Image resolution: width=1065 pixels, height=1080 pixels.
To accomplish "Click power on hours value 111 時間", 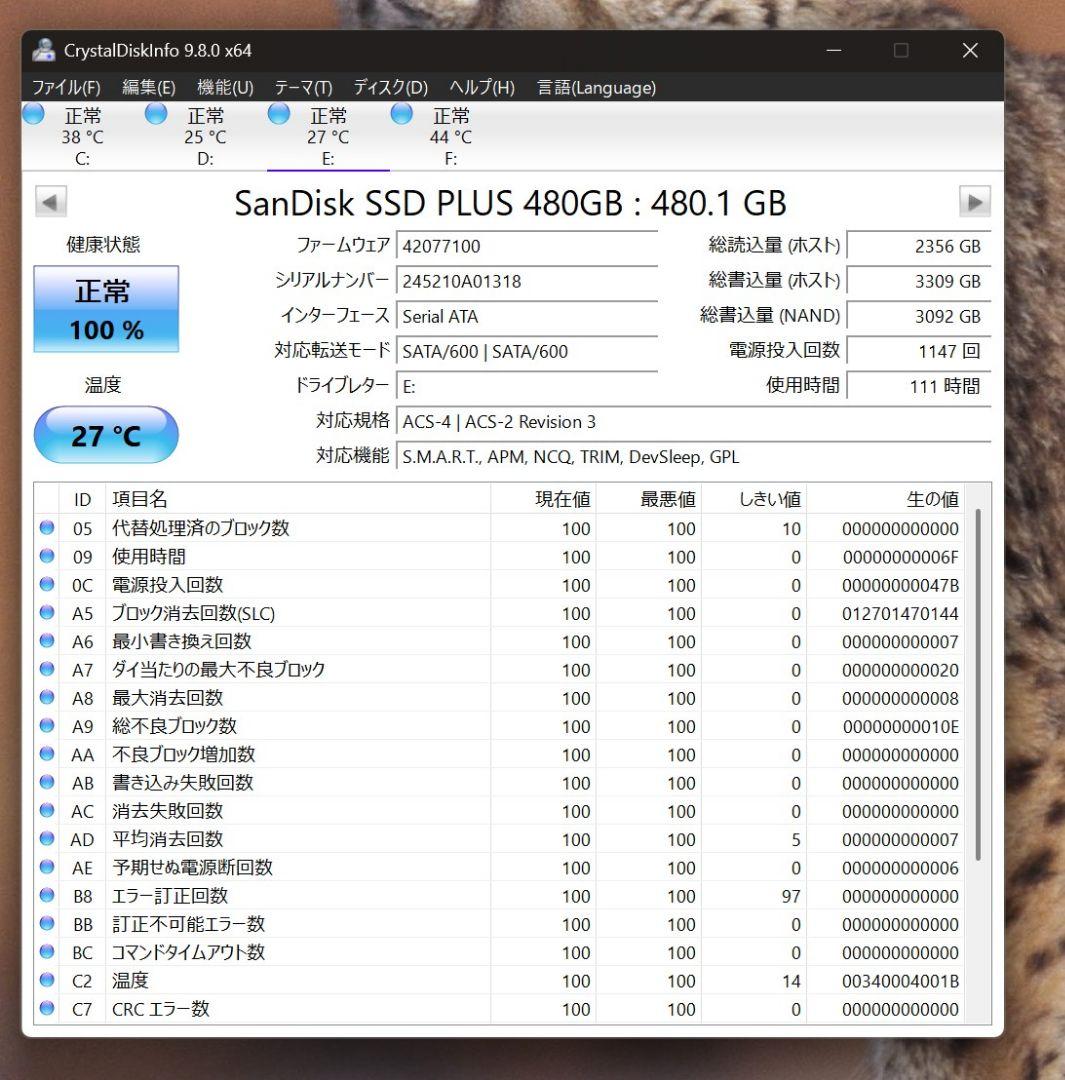I will (x=919, y=386).
